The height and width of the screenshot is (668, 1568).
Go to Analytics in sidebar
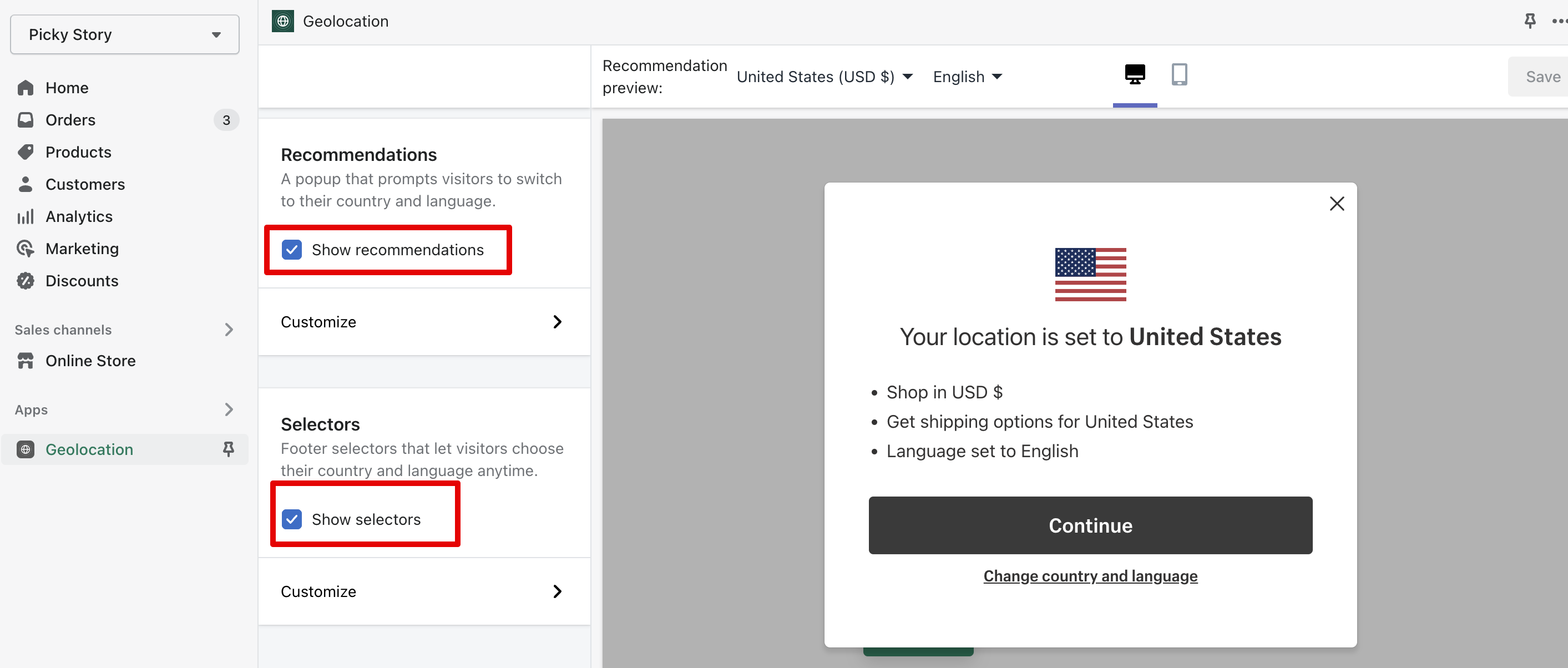tap(79, 217)
